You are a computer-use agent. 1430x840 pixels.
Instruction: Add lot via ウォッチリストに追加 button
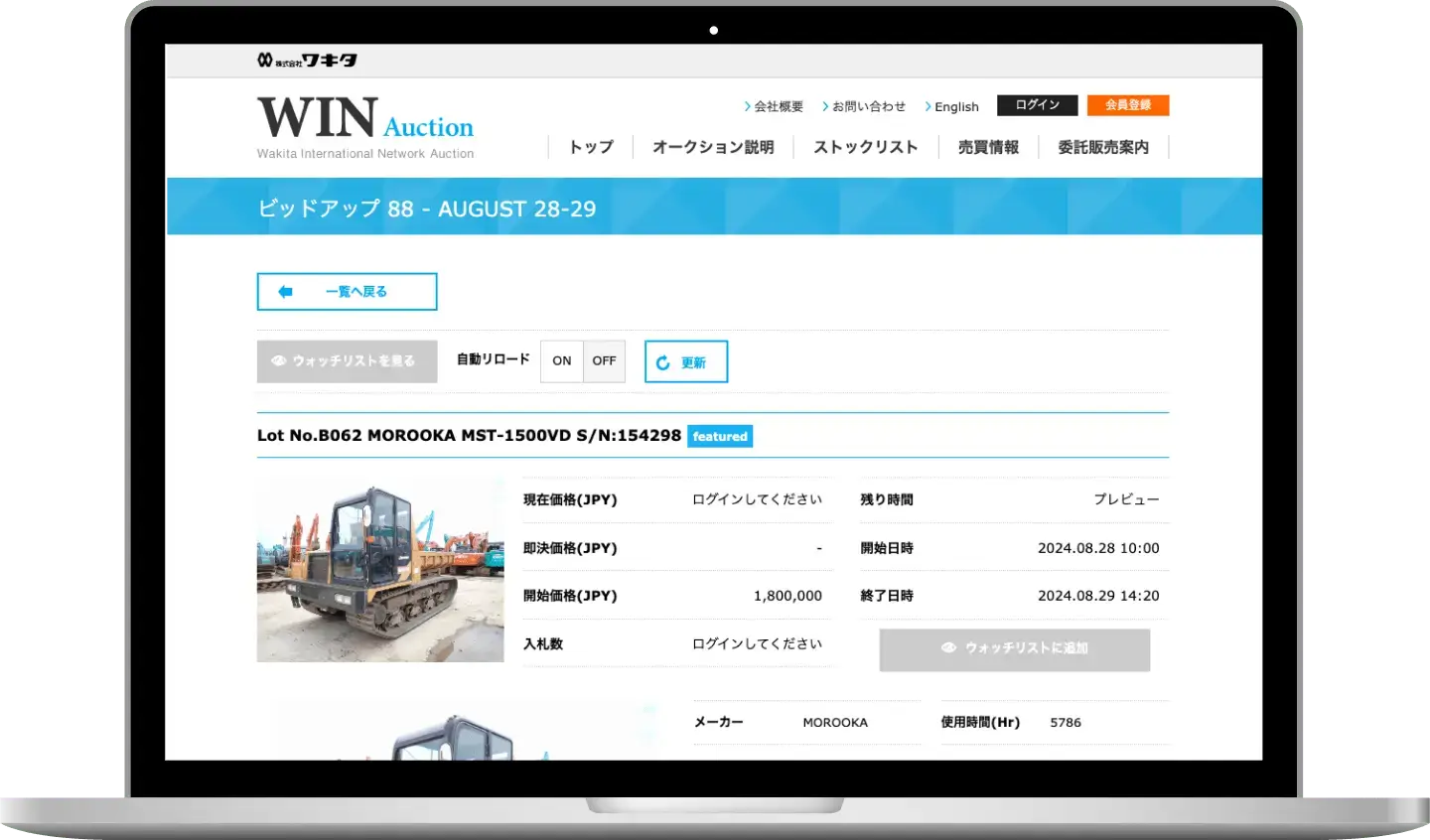(x=1015, y=649)
